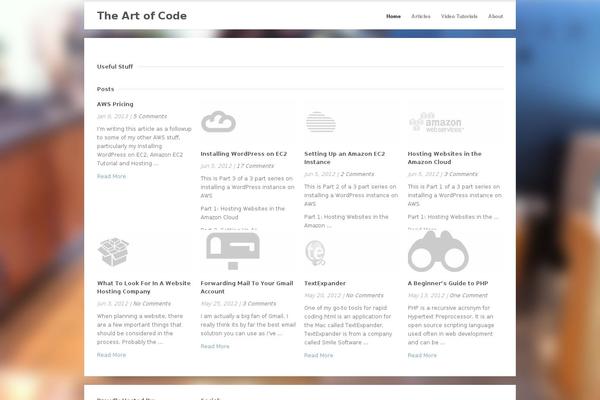Click One Comment under Beginner's Guide to PHP

468,296
